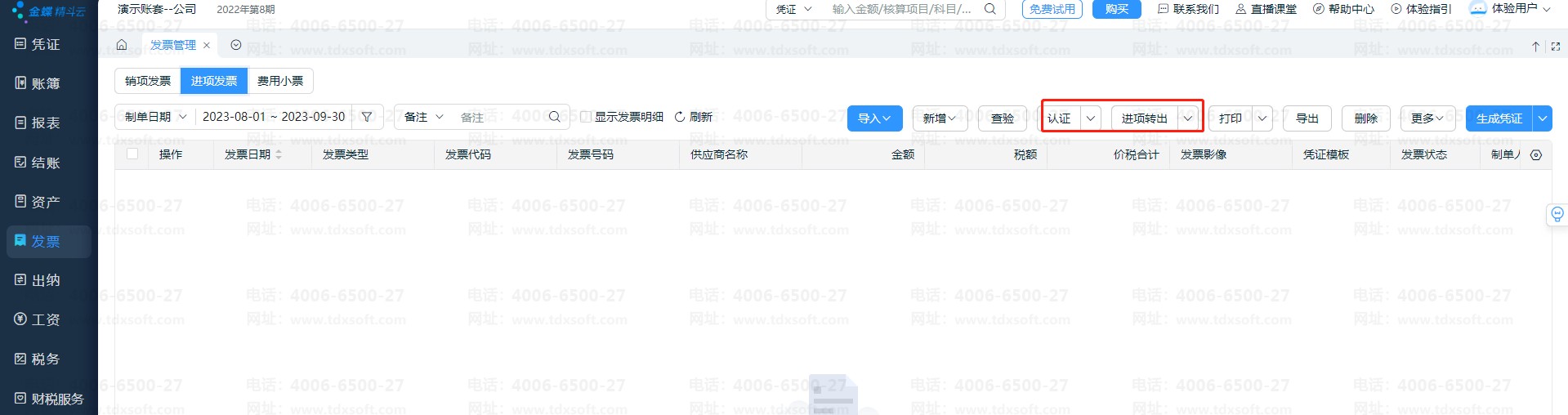Toggle 显示发票明细 checkbox
1568x415 pixels.
tap(586, 117)
